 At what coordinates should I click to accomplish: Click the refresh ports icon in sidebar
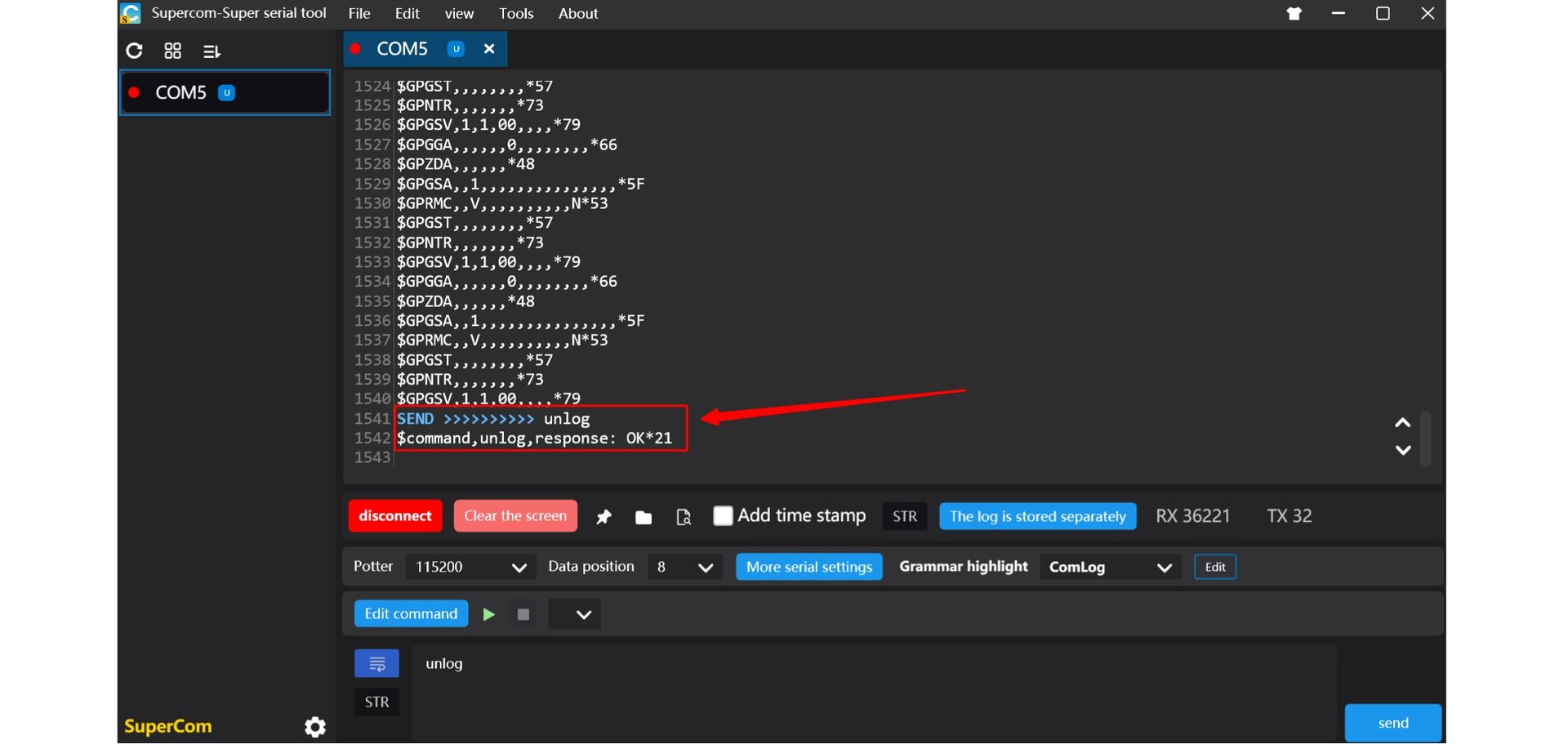pyautogui.click(x=135, y=51)
